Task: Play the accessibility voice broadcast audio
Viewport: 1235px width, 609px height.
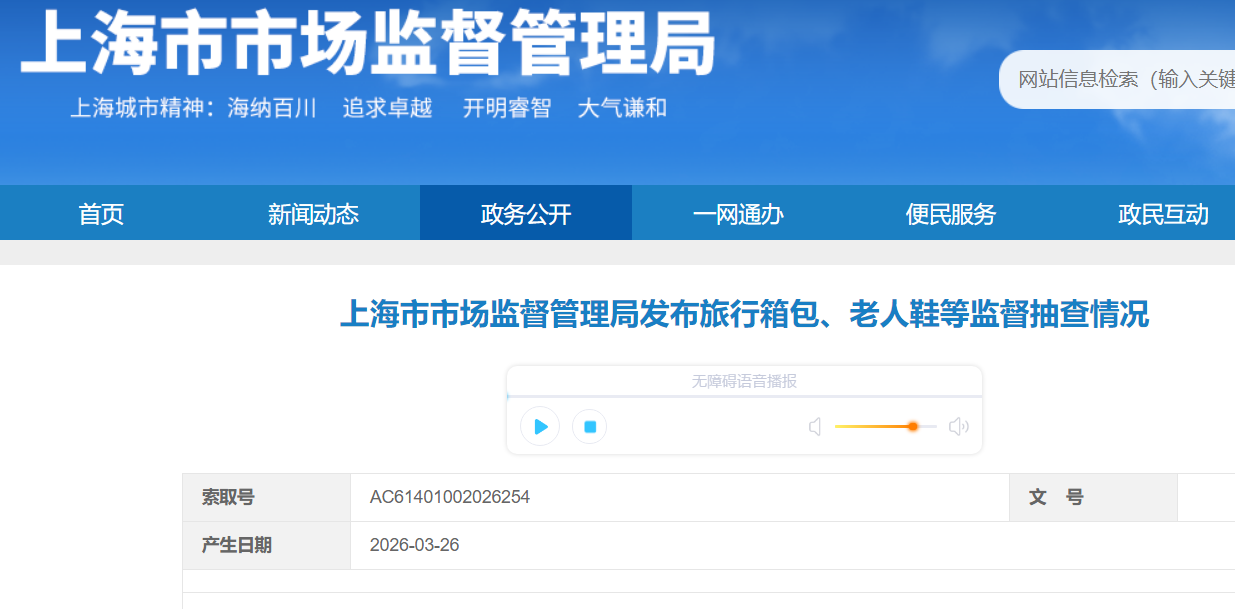Action: coord(540,427)
